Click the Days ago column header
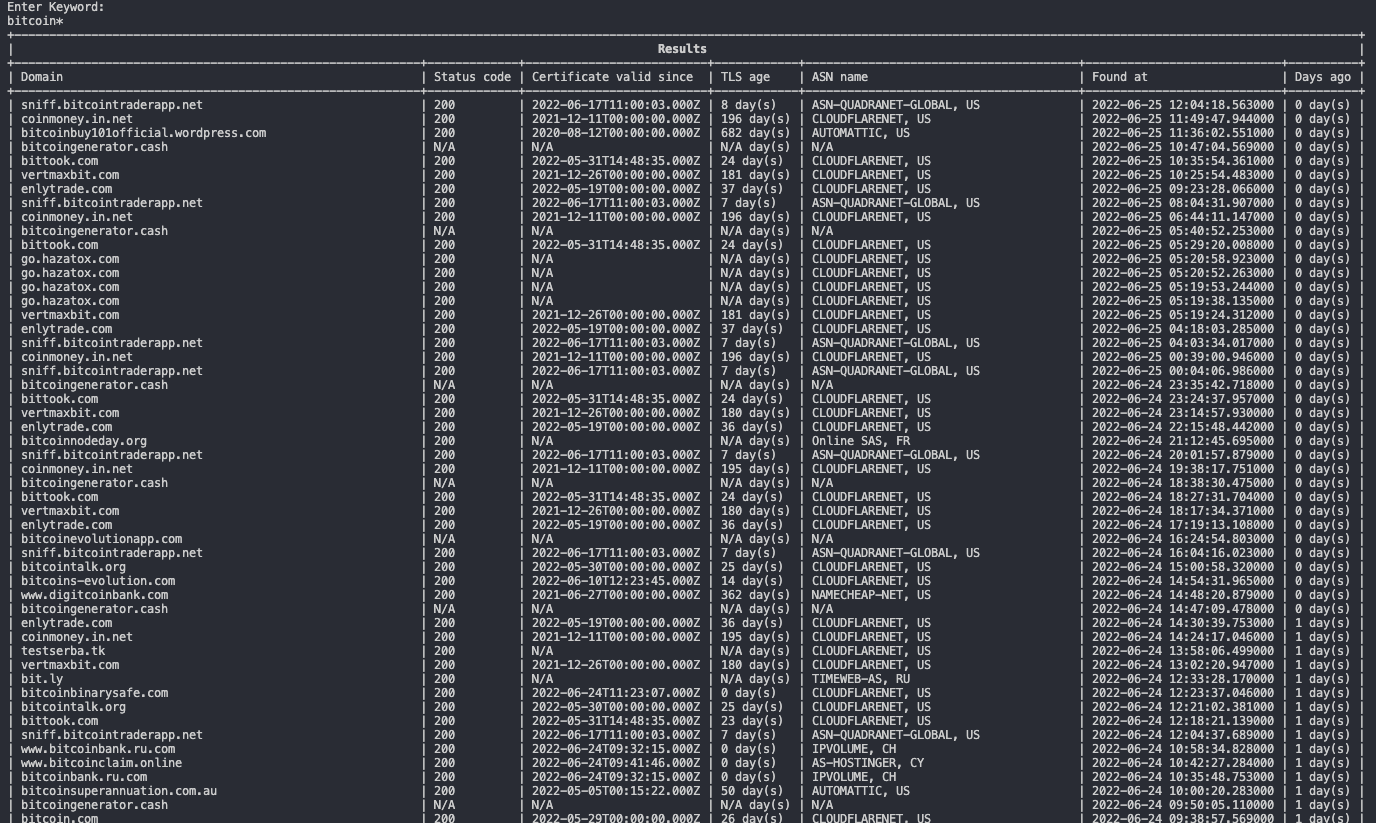This screenshot has height=823, width=1376. [x=1325, y=76]
